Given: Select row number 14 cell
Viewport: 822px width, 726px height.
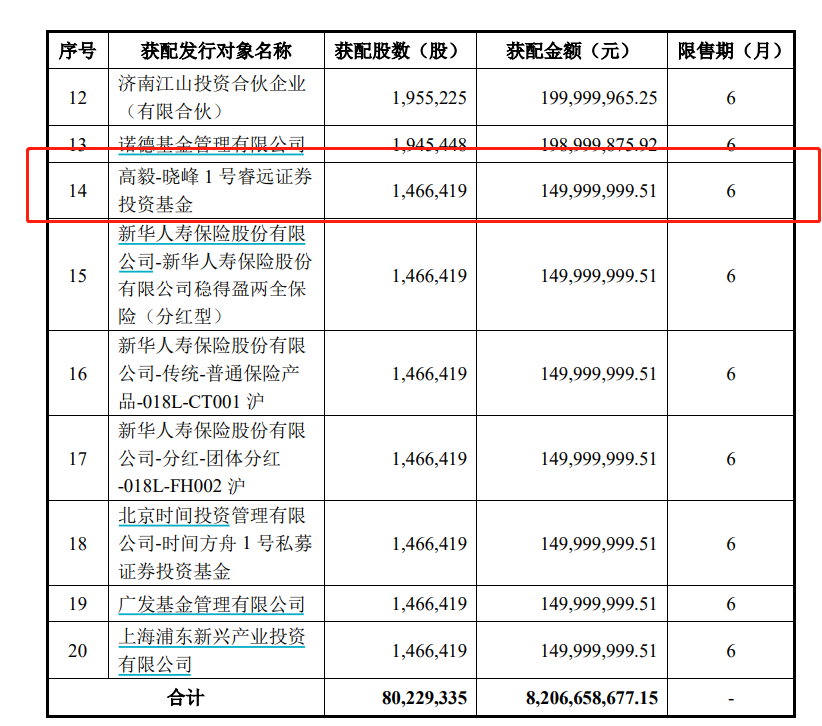Looking at the screenshot, I should pos(78,191).
